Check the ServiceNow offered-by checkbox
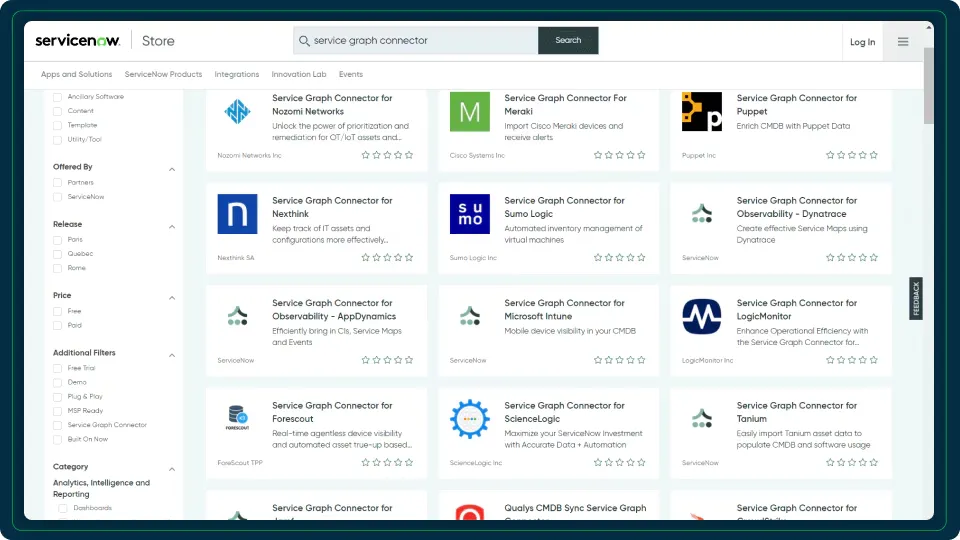The height and width of the screenshot is (540, 960). [x=58, y=197]
